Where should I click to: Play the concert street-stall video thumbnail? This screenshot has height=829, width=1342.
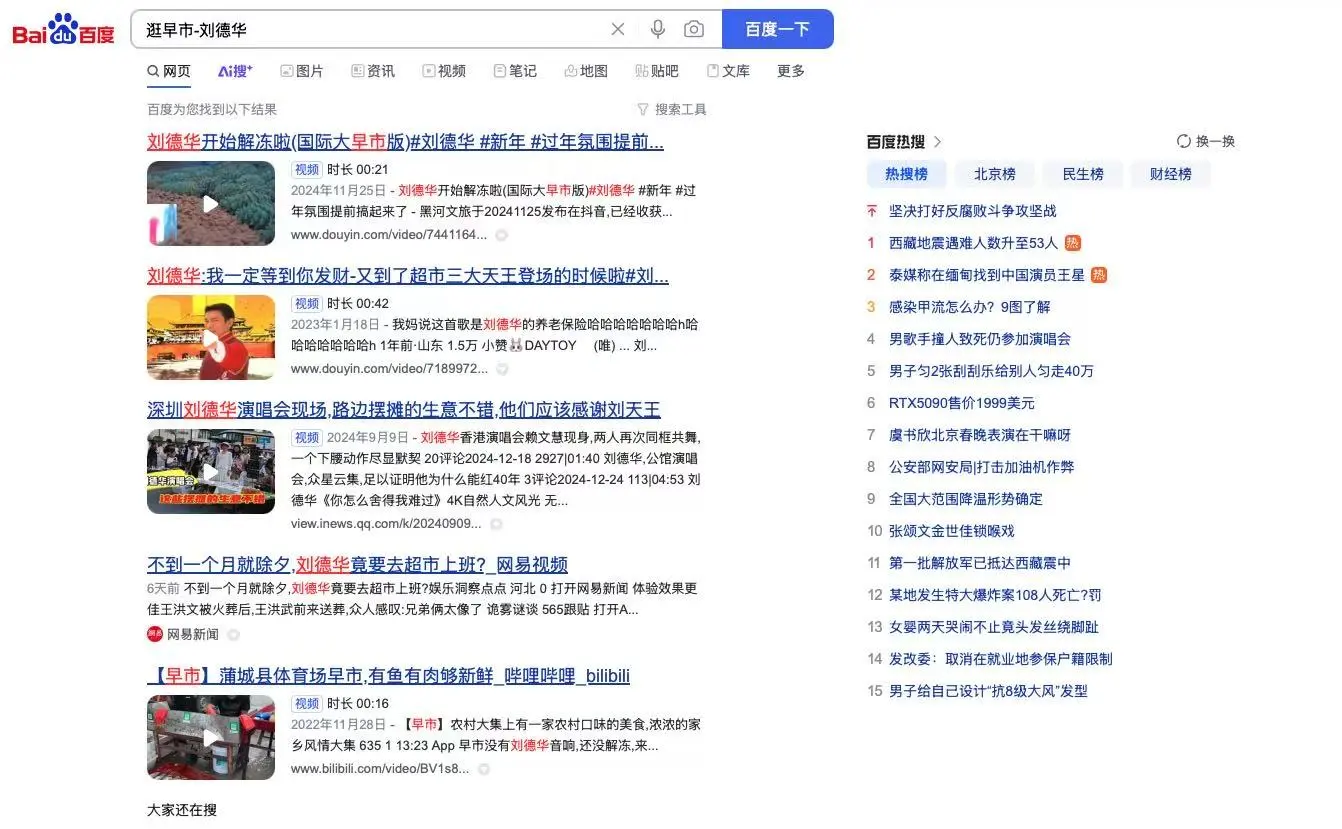click(211, 471)
